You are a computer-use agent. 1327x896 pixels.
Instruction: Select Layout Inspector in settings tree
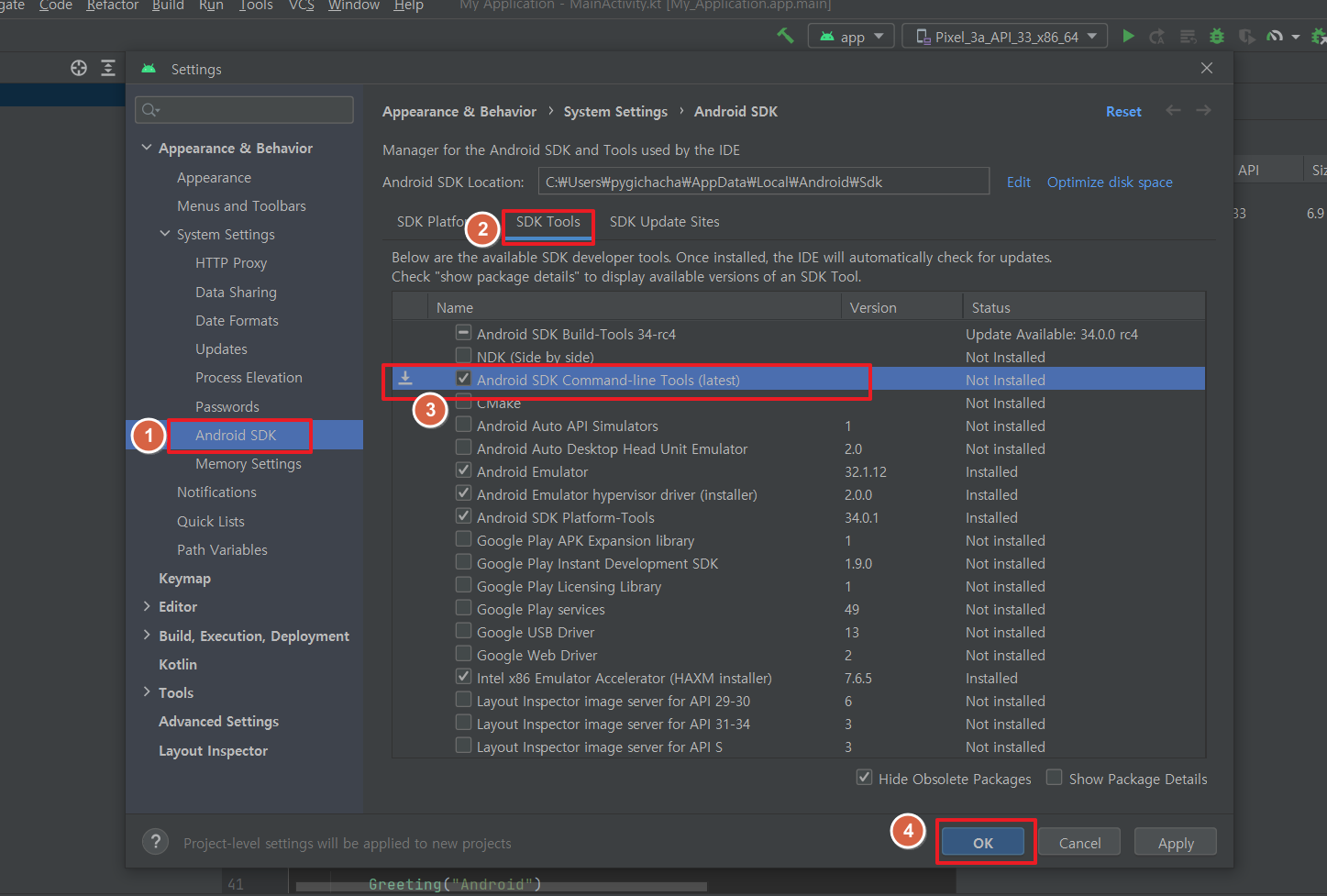[x=213, y=750]
